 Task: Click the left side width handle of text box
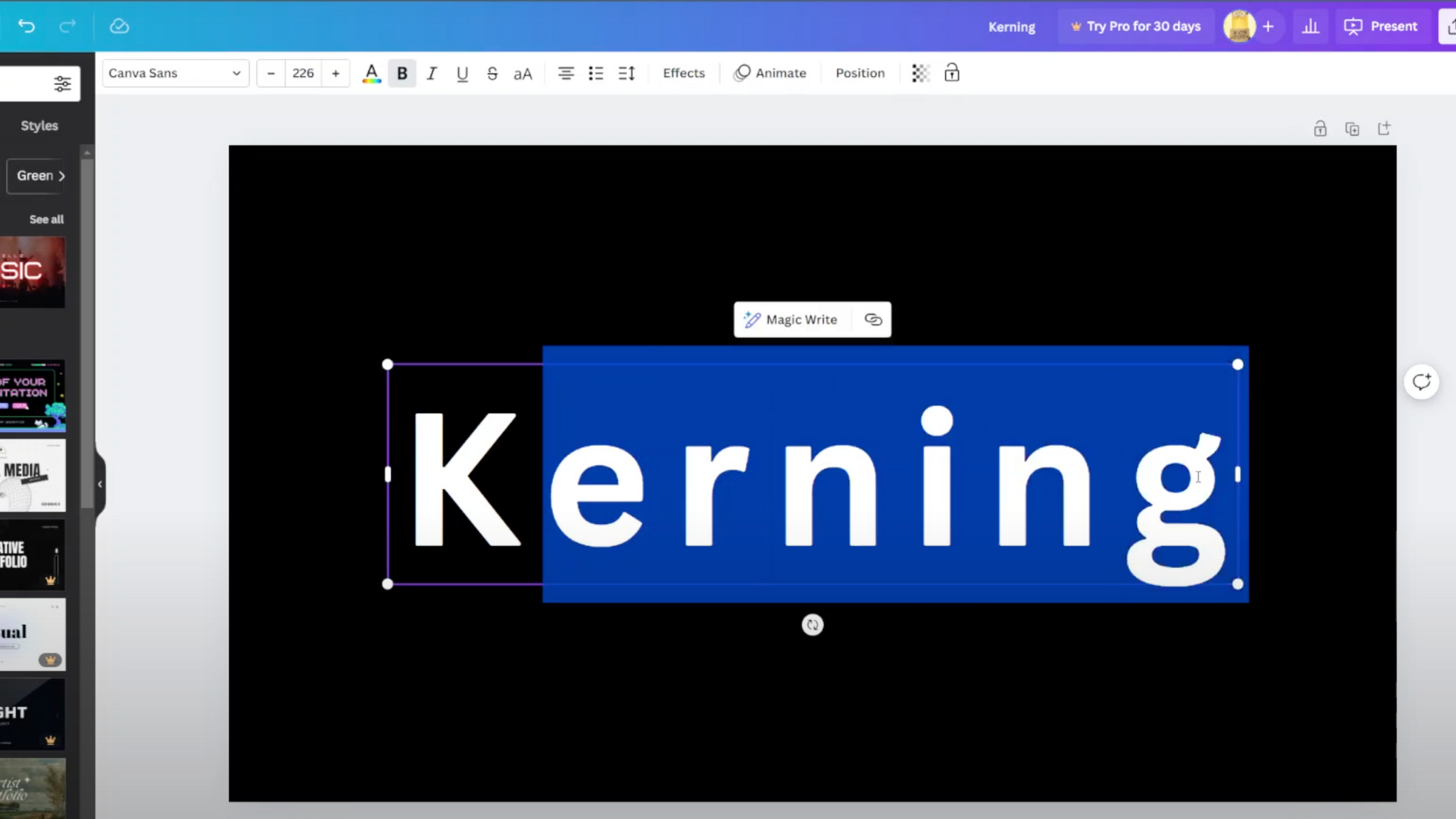coord(387,474)
